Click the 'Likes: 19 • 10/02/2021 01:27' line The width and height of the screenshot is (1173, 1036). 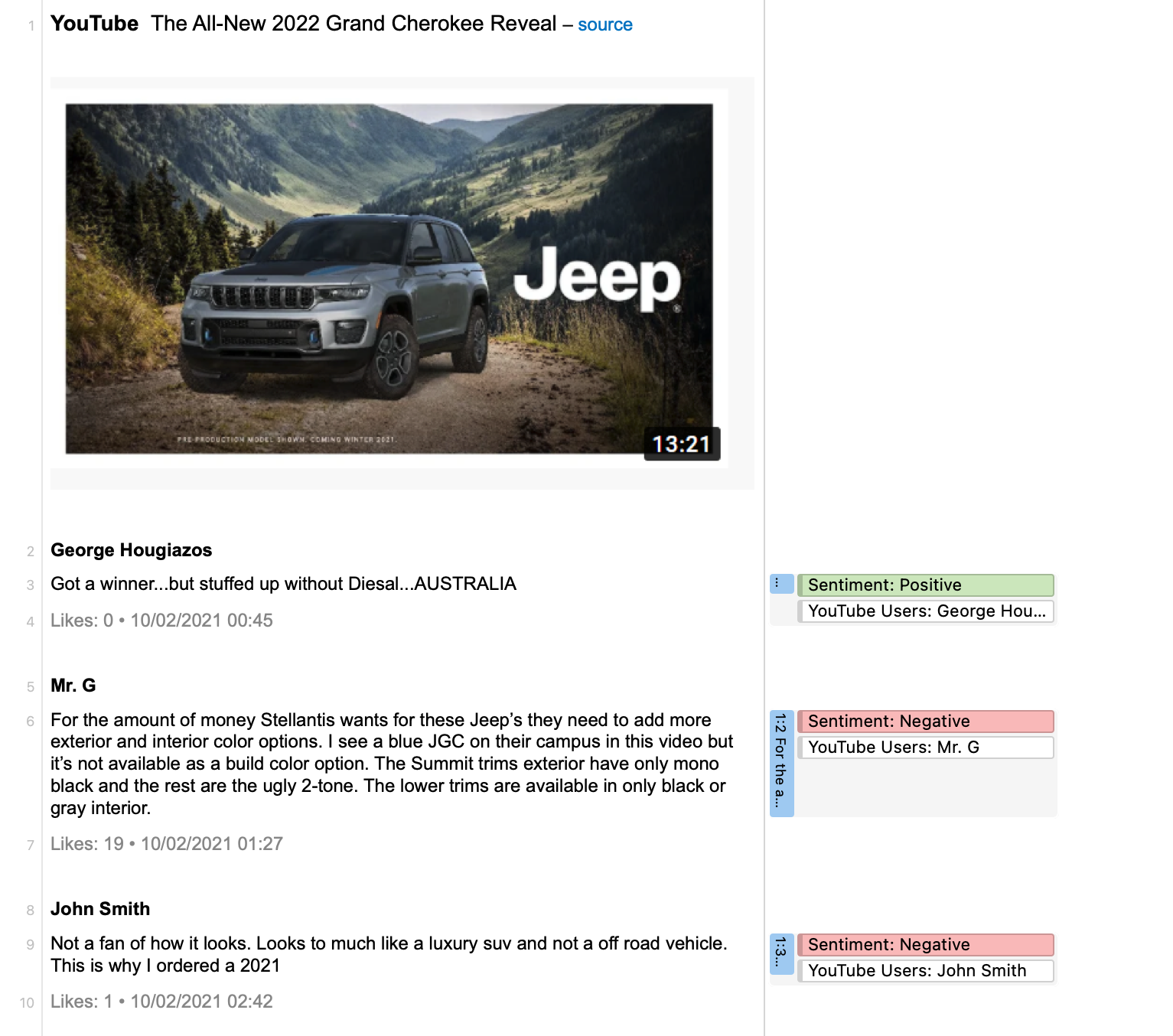click(167, 844)
